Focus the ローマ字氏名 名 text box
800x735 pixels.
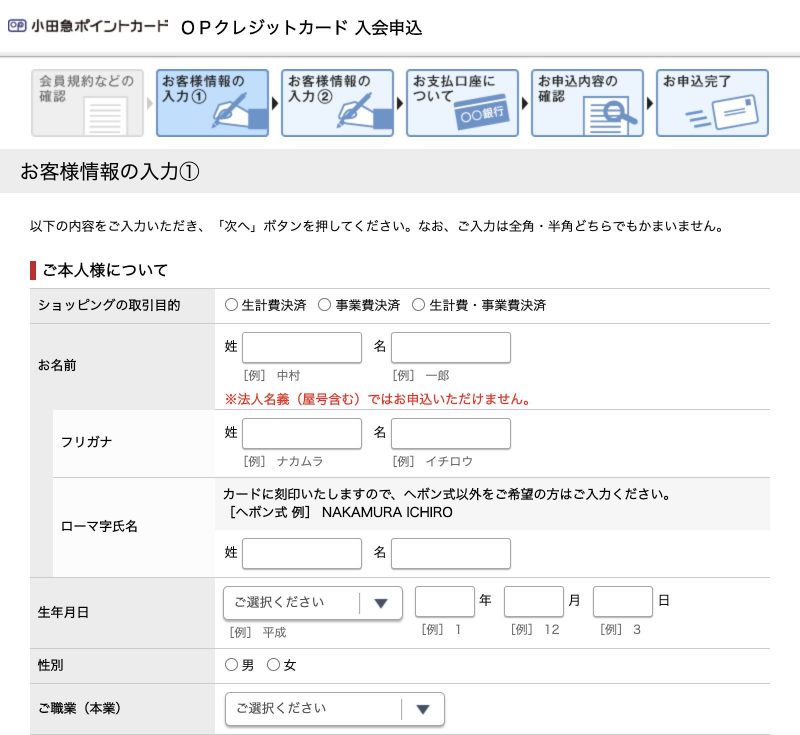pos(450,554)
